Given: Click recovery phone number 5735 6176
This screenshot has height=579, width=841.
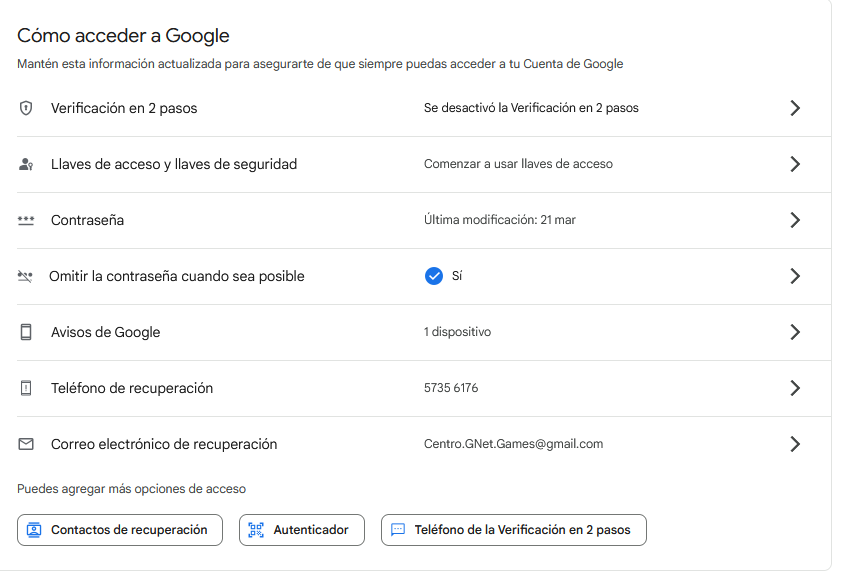Looking at the screenshot, I should (x=451, y=388).
